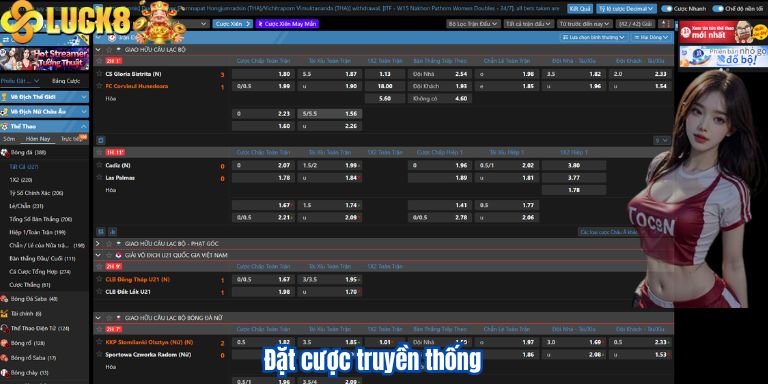The height and width of the screenshot is (384, 768).
Task: Switch to the Sớm tab
Action: click(9, 139)
